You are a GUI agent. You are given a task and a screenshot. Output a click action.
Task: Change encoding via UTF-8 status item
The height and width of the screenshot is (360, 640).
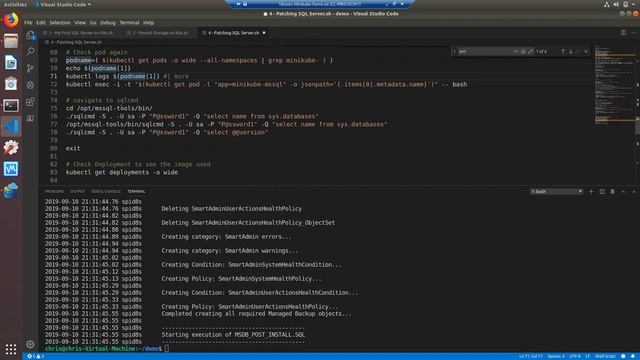pos(575,356)
